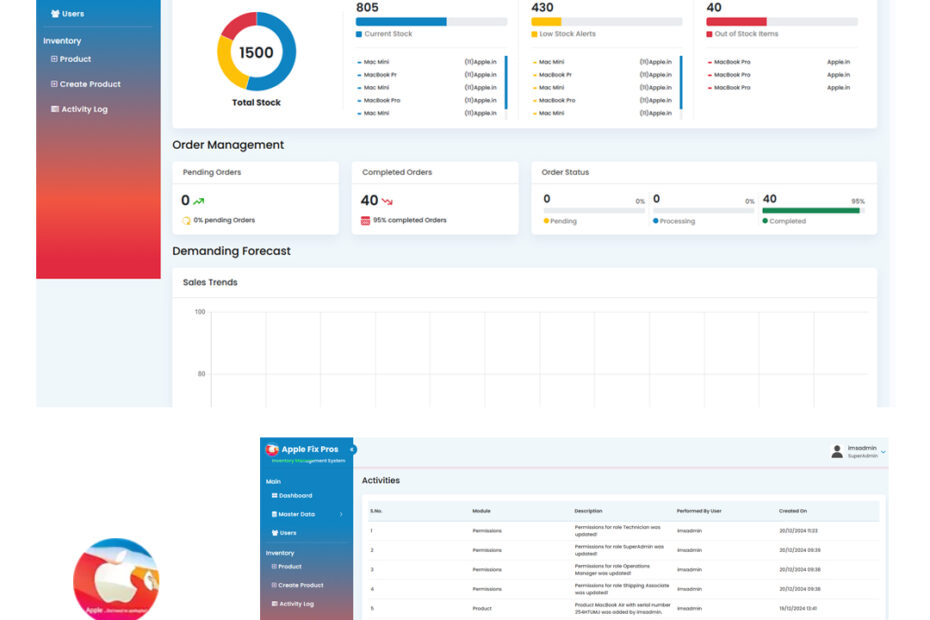
Task: Collapse the Apple Fix Pros sidebar with the chevron
Action: point(352,450)
